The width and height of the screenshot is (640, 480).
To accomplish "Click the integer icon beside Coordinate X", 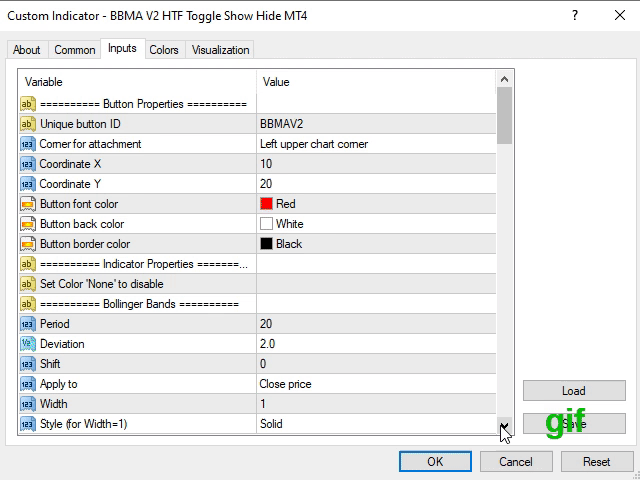I will pyautogui.click(x=27, y=164).
